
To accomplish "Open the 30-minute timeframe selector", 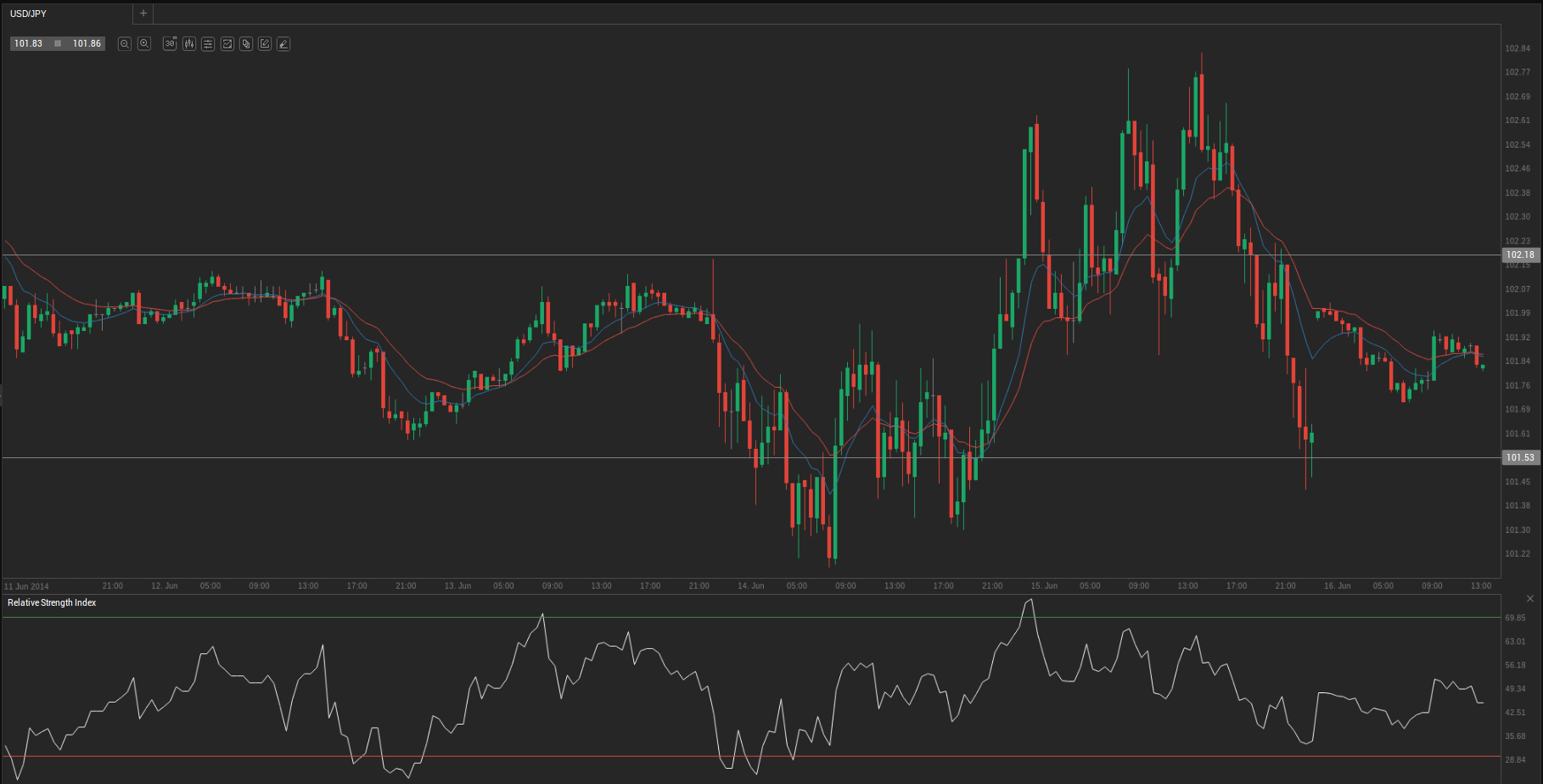I will [170, 44].
